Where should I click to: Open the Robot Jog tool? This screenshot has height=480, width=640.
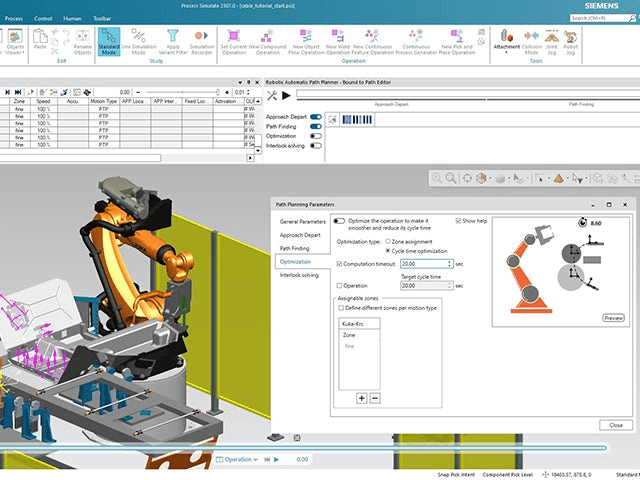tap(570, 42)
